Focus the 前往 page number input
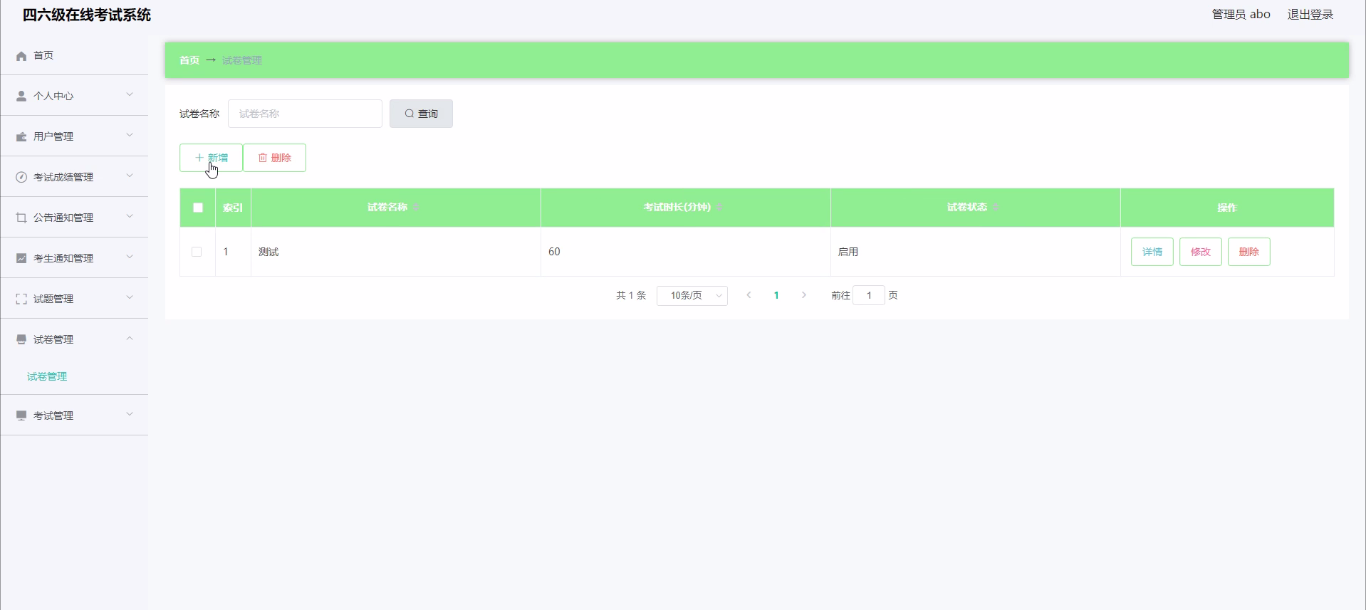 pyautogui.click(x=869, y=296)
